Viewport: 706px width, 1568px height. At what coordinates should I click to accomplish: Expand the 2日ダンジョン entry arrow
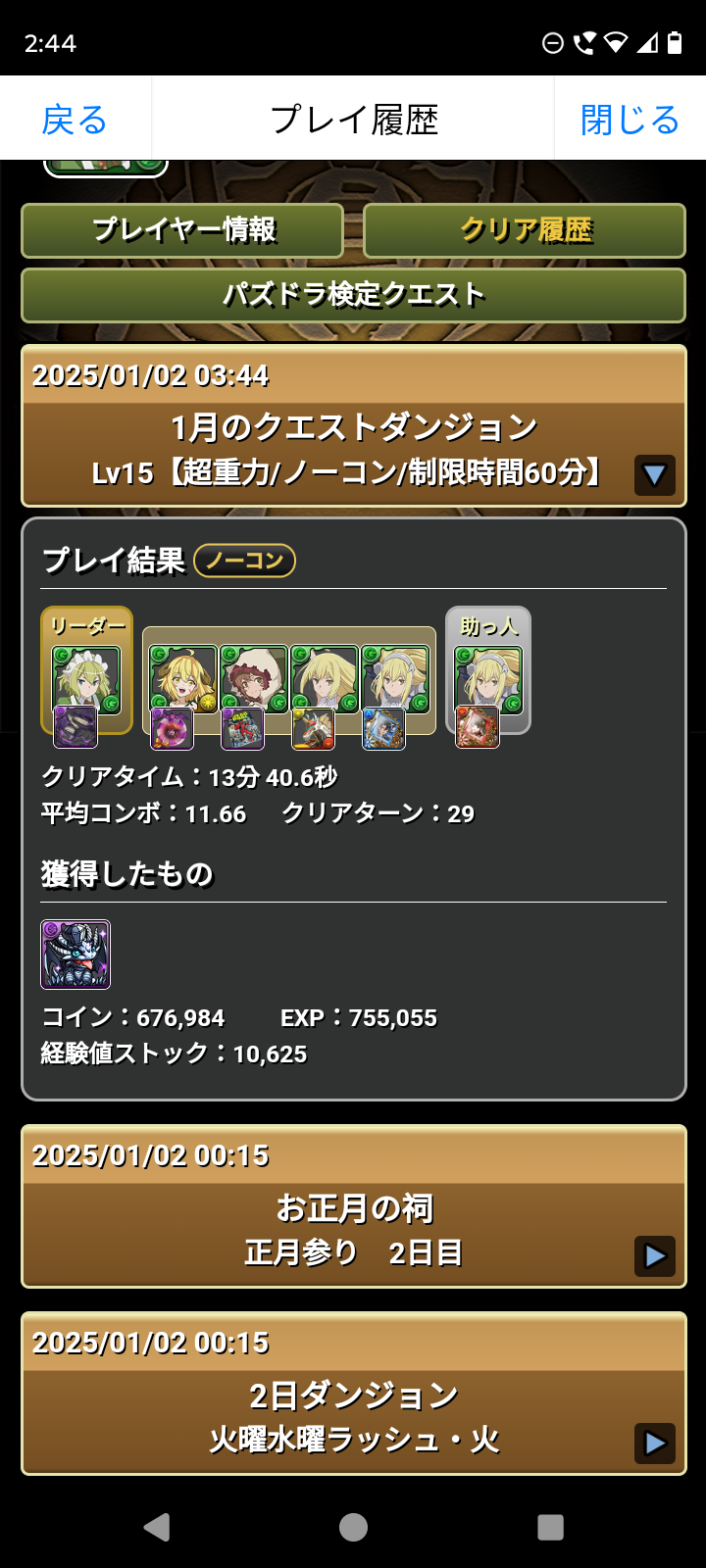point(654,1443)
